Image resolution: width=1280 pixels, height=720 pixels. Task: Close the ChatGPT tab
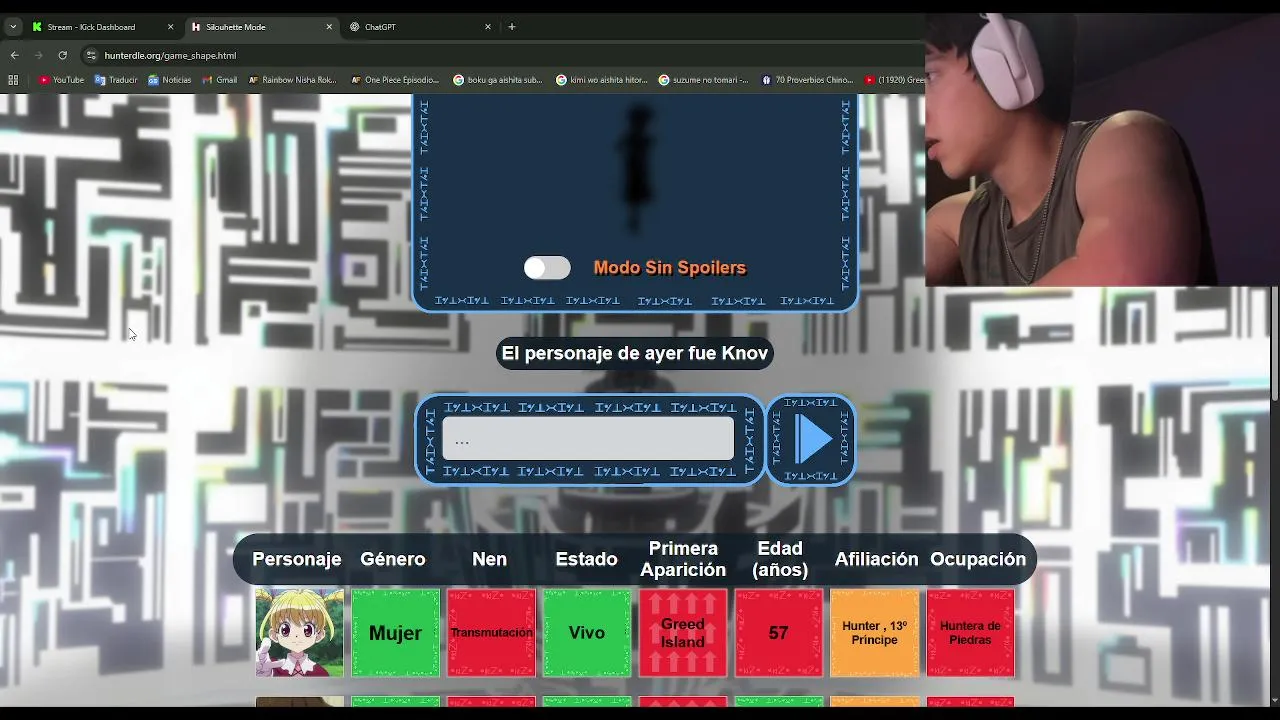[x=488, y=27]
